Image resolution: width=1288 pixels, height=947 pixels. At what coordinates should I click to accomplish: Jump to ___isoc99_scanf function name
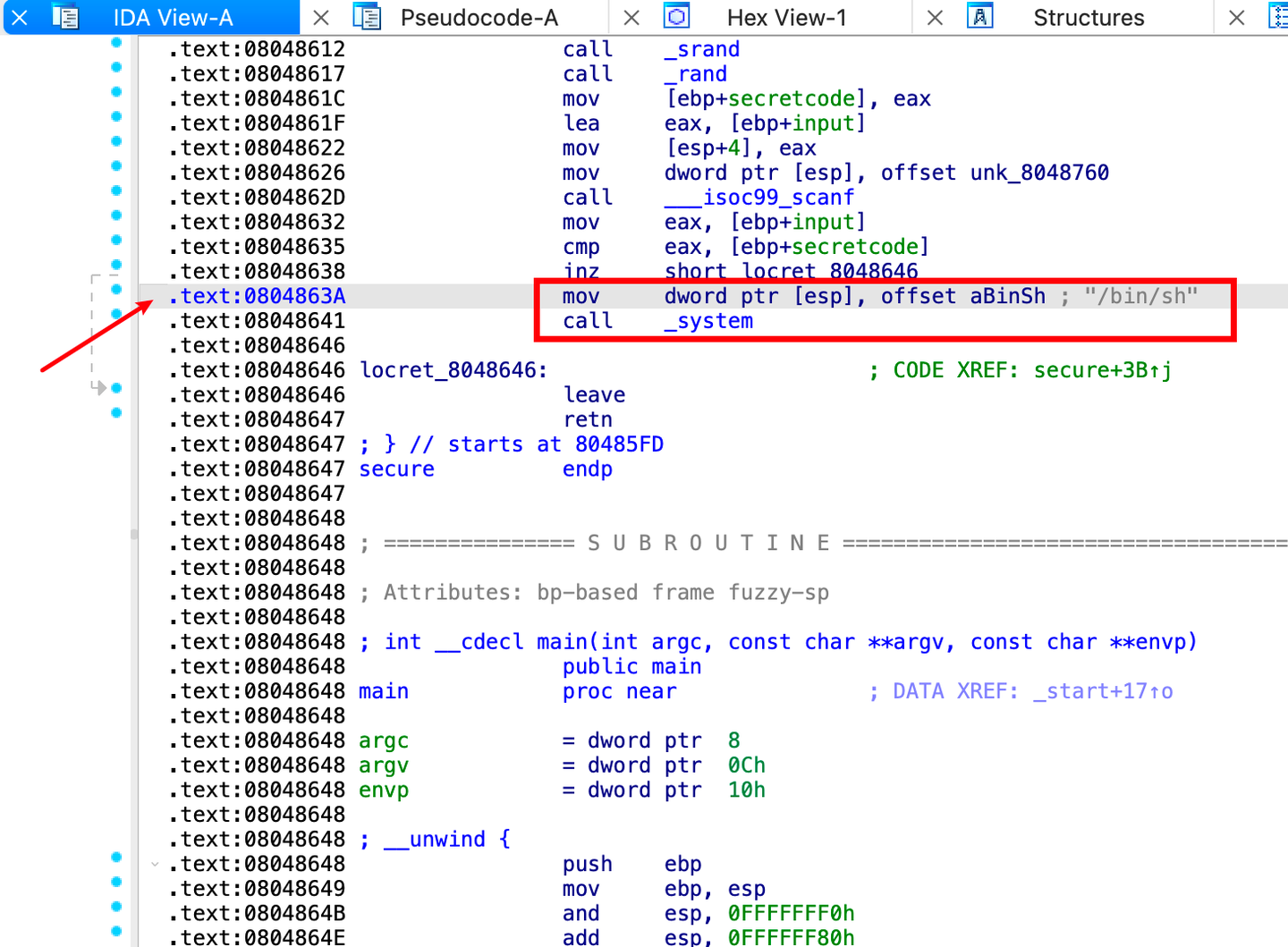(759, 198)
